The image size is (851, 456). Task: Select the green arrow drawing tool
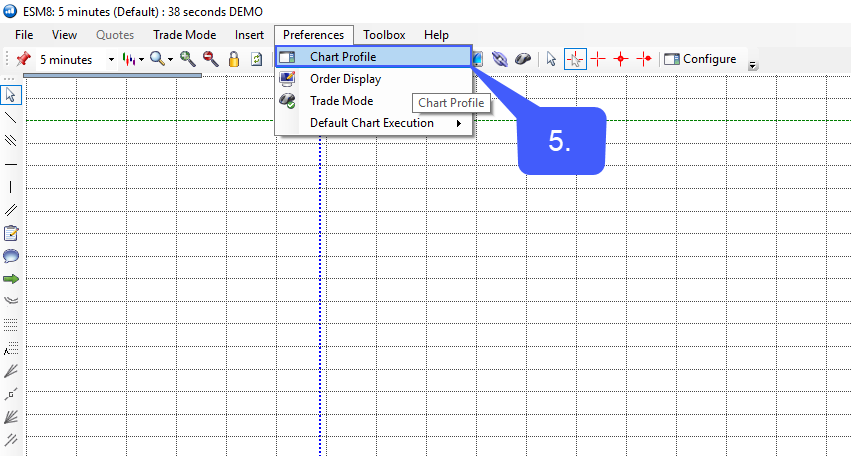coord(11,279)
